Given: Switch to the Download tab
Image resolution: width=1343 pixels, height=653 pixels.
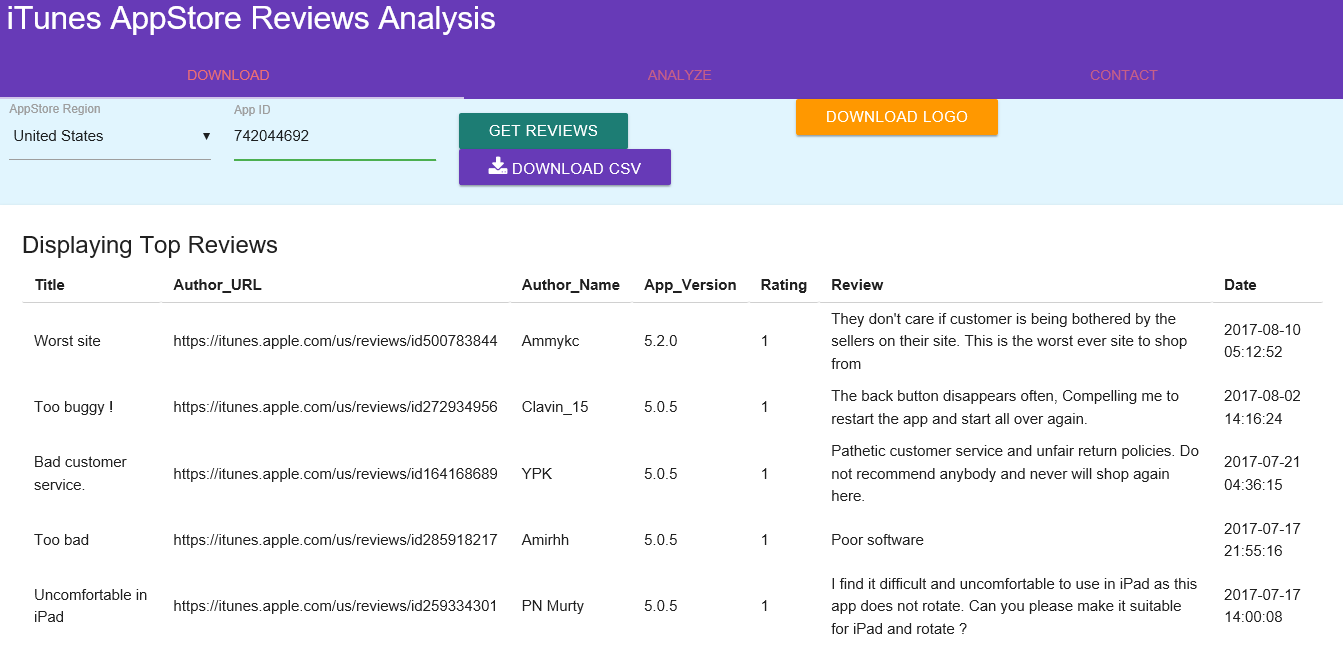Looking at the screenshot, I should [x=228, y=75].
